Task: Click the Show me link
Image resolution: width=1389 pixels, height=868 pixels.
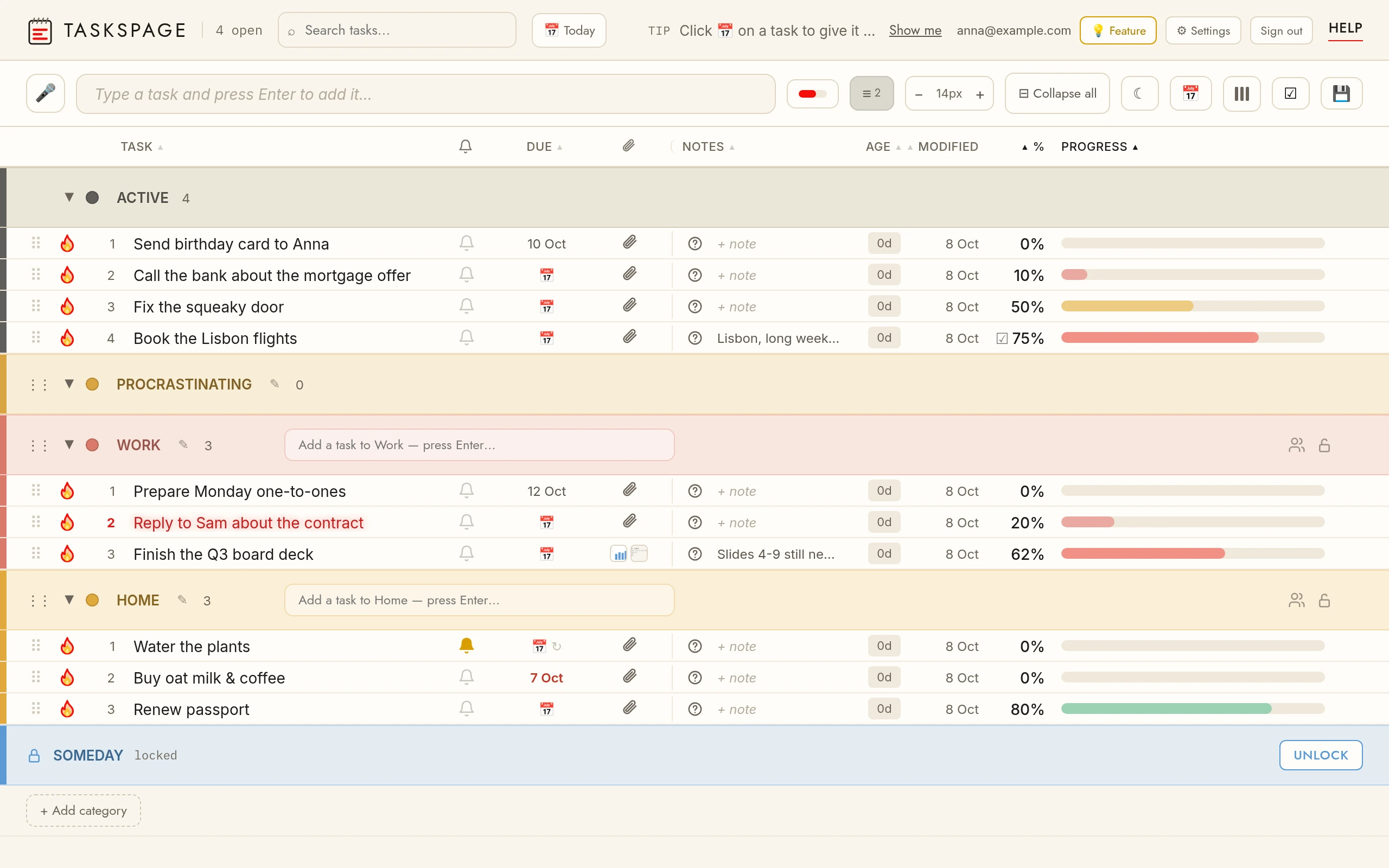Action: click(x=915, y=30)
